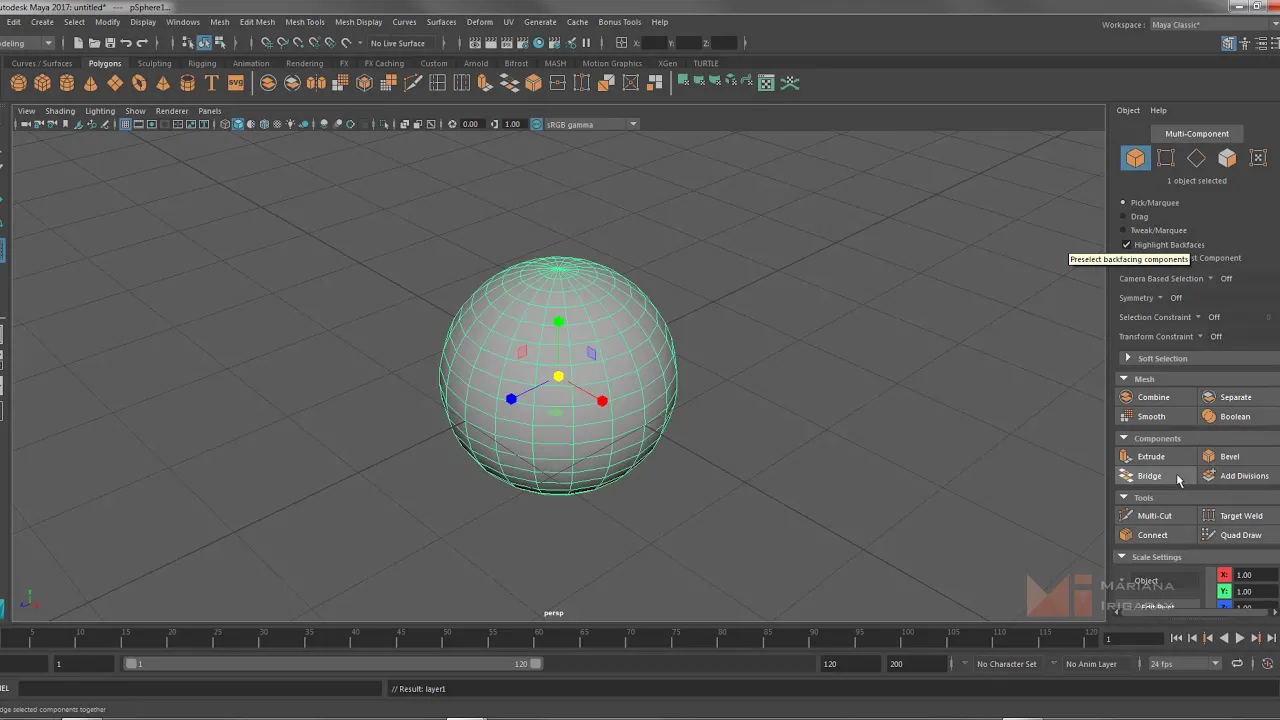The width and height of the screenshot is (1280, 720).
Task: Click the viewport exposure 0.00 field
Action: 470,124
